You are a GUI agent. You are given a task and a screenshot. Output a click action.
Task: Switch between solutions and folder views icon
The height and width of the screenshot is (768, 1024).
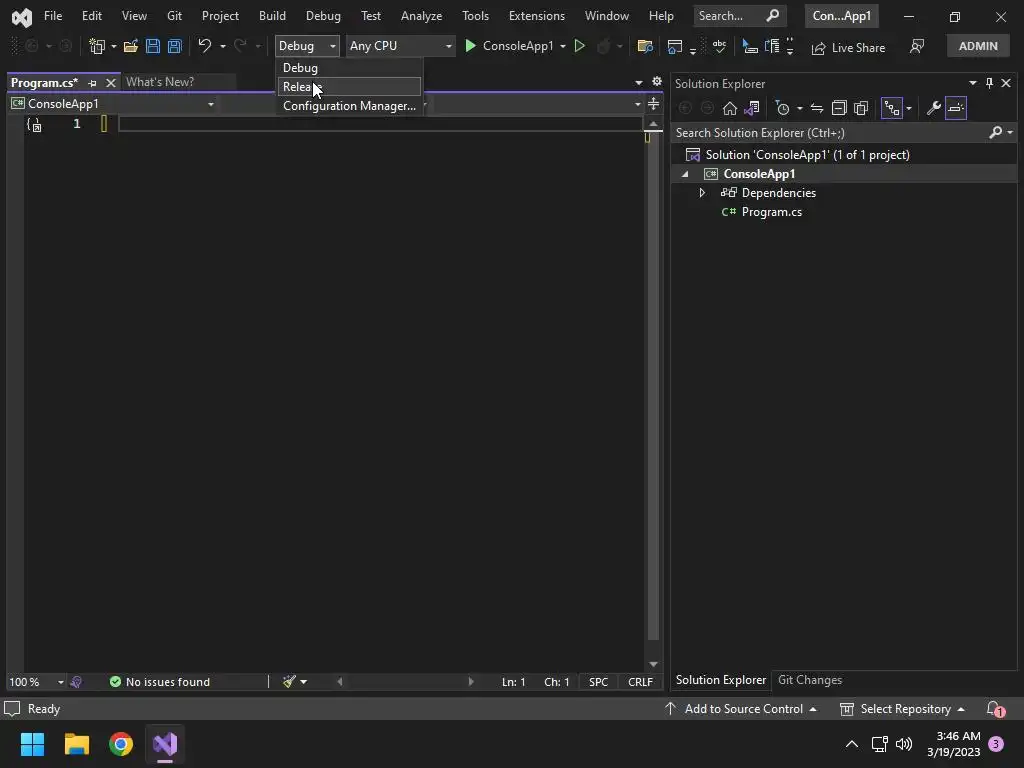(x=752, y=108)
